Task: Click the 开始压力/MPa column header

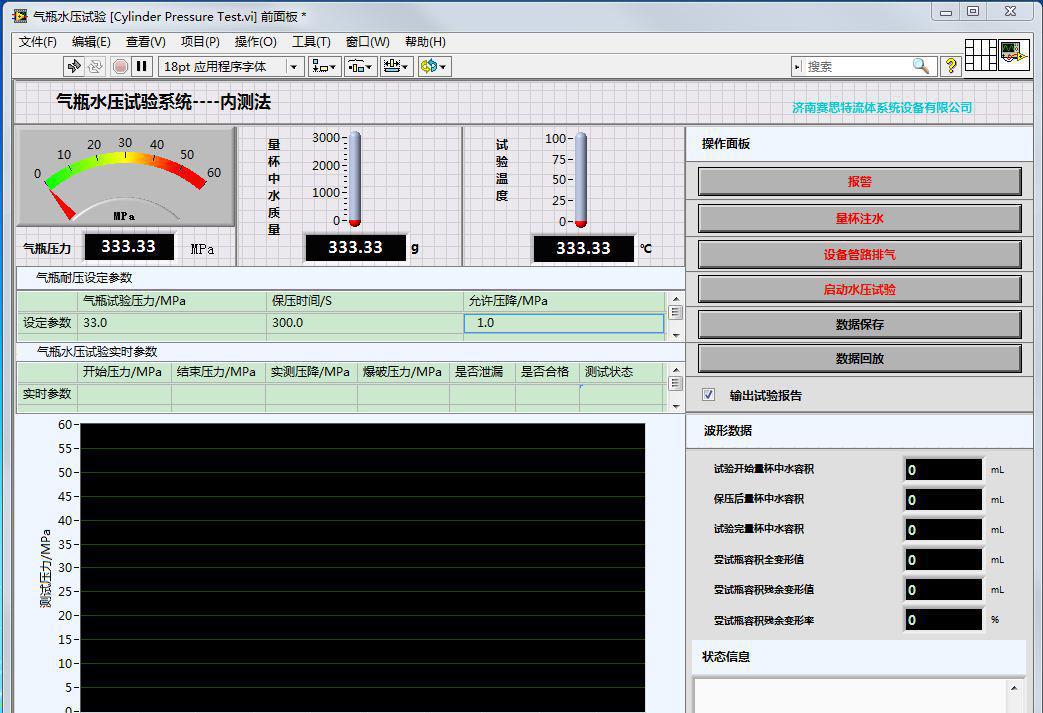Action: [x=124, y=372]
